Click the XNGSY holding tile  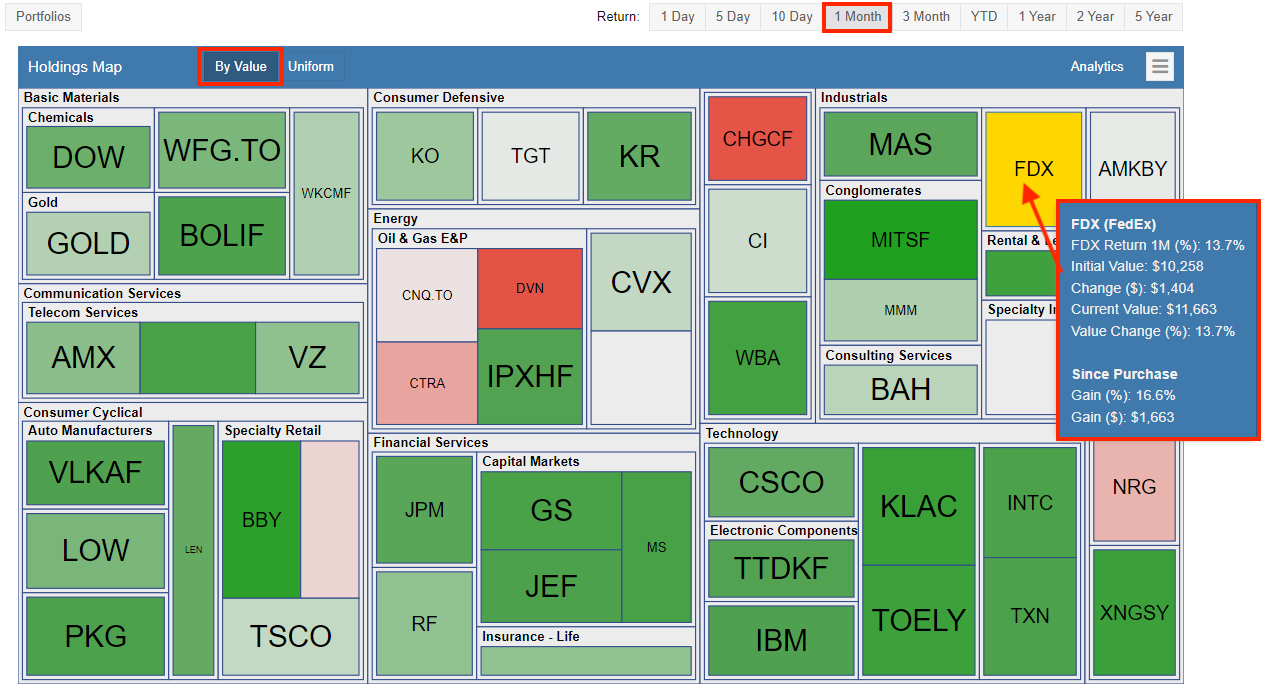(1134, 612)
